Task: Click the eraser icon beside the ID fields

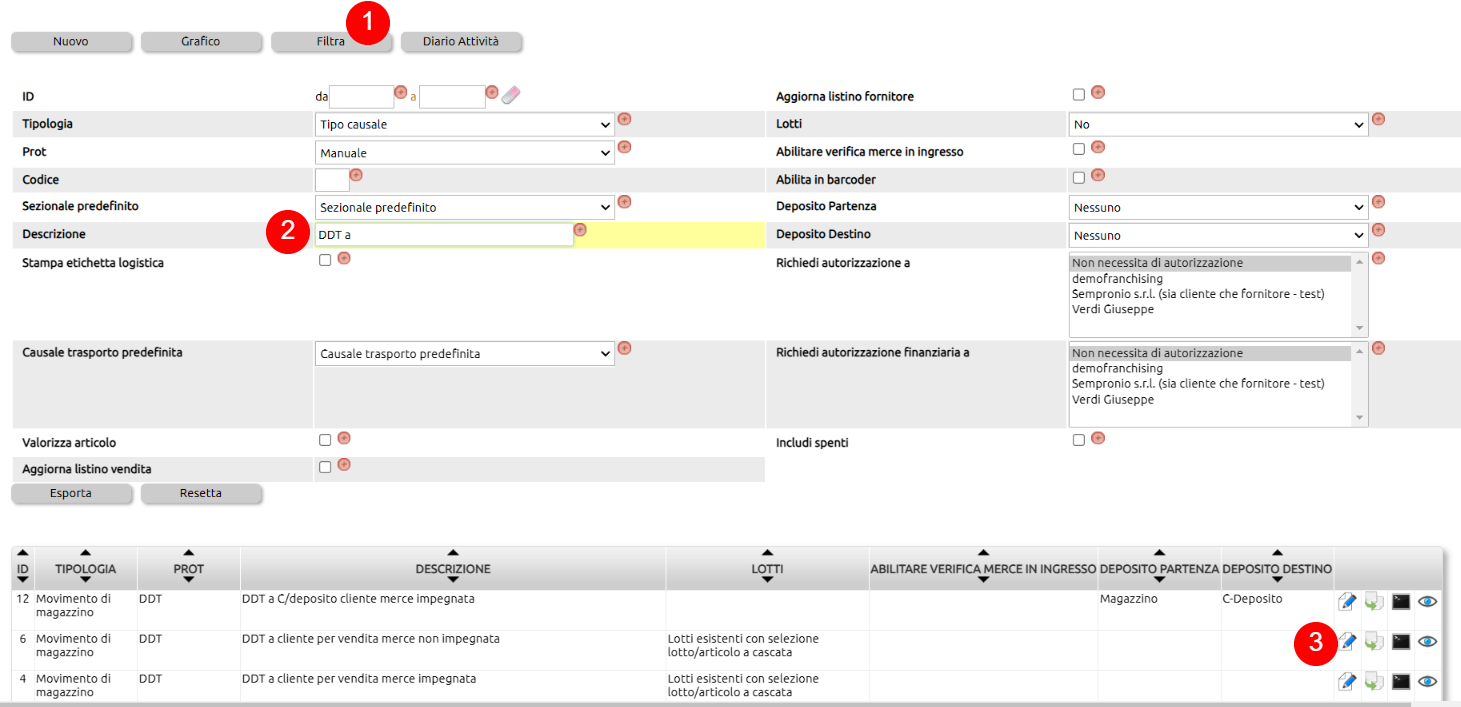Action: coord(511,96)
